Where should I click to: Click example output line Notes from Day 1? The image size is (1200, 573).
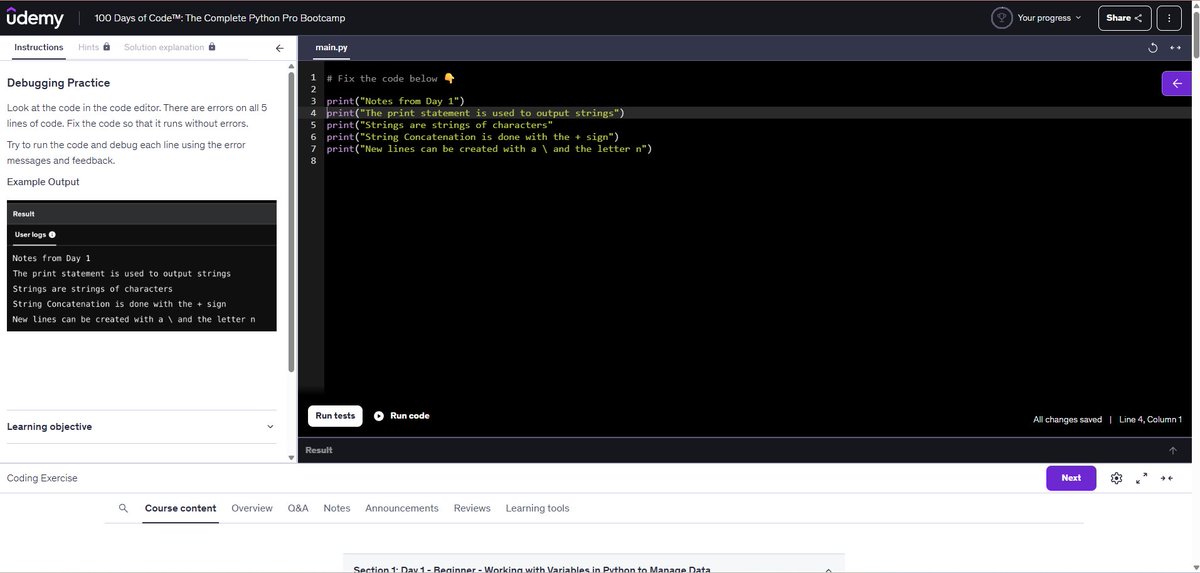tap(52, 258)
